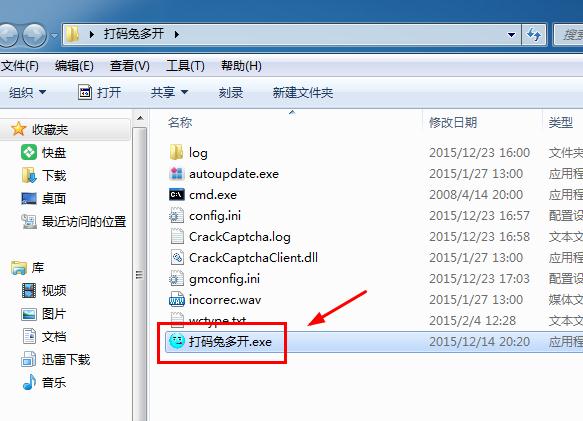The width and height of the screenshot is (583, 421).
Task: Open the 工具(T) menu
Action: 185,66
